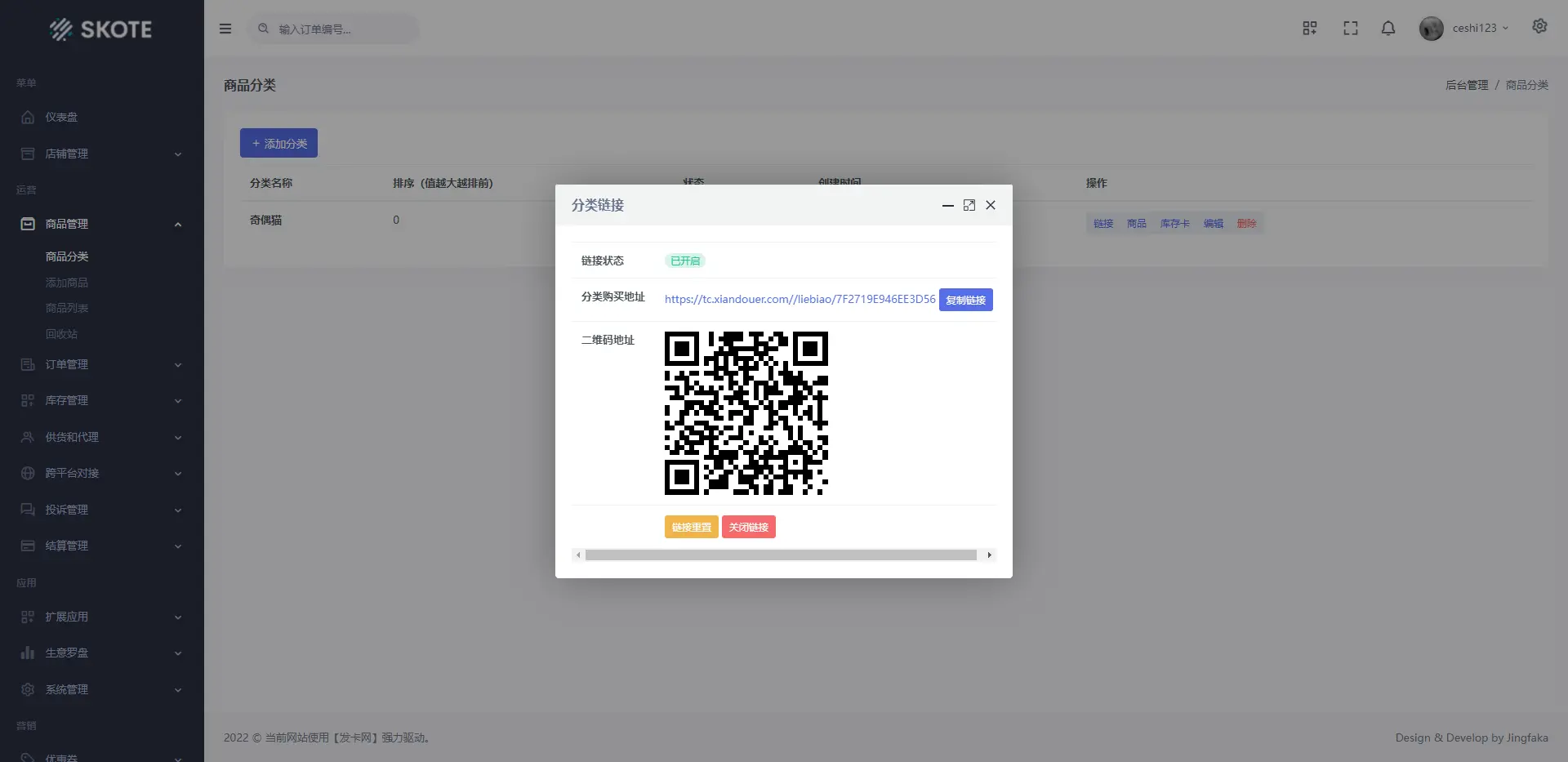The height and width of the screenshot is (762, 1568).
Task: Click 库存卡 action for 奇偶猫 row
Action: point(1175,223)
